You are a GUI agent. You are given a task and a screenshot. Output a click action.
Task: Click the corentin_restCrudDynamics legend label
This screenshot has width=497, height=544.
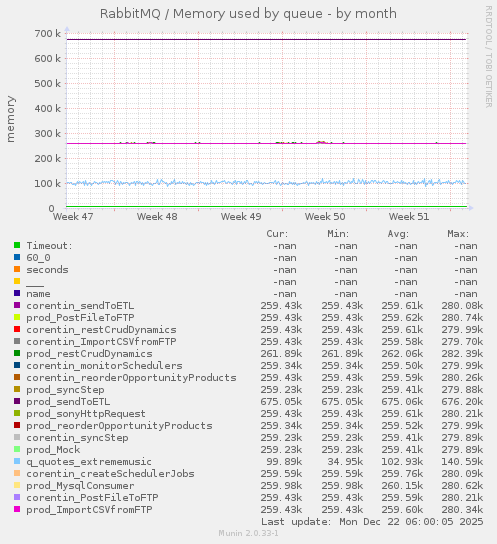pos(101,330)
